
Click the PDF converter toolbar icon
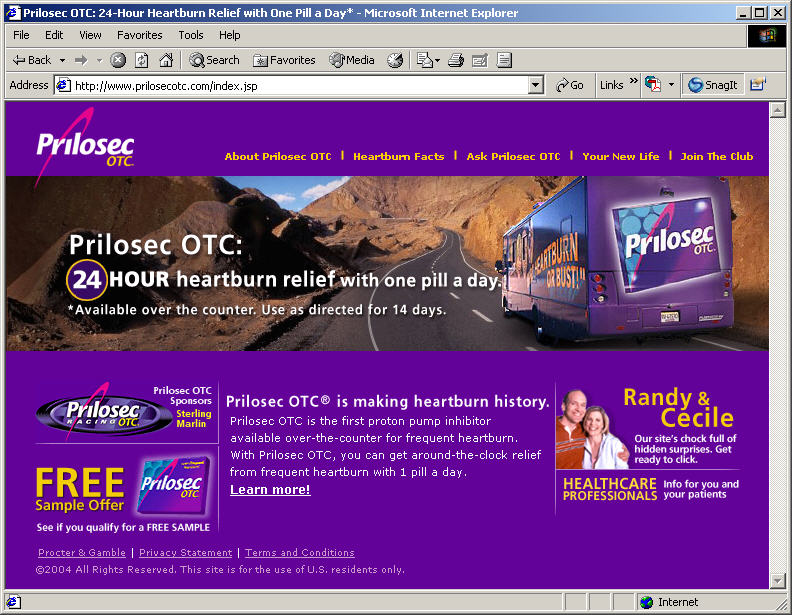pyautogui.click(x=653, y=85)
